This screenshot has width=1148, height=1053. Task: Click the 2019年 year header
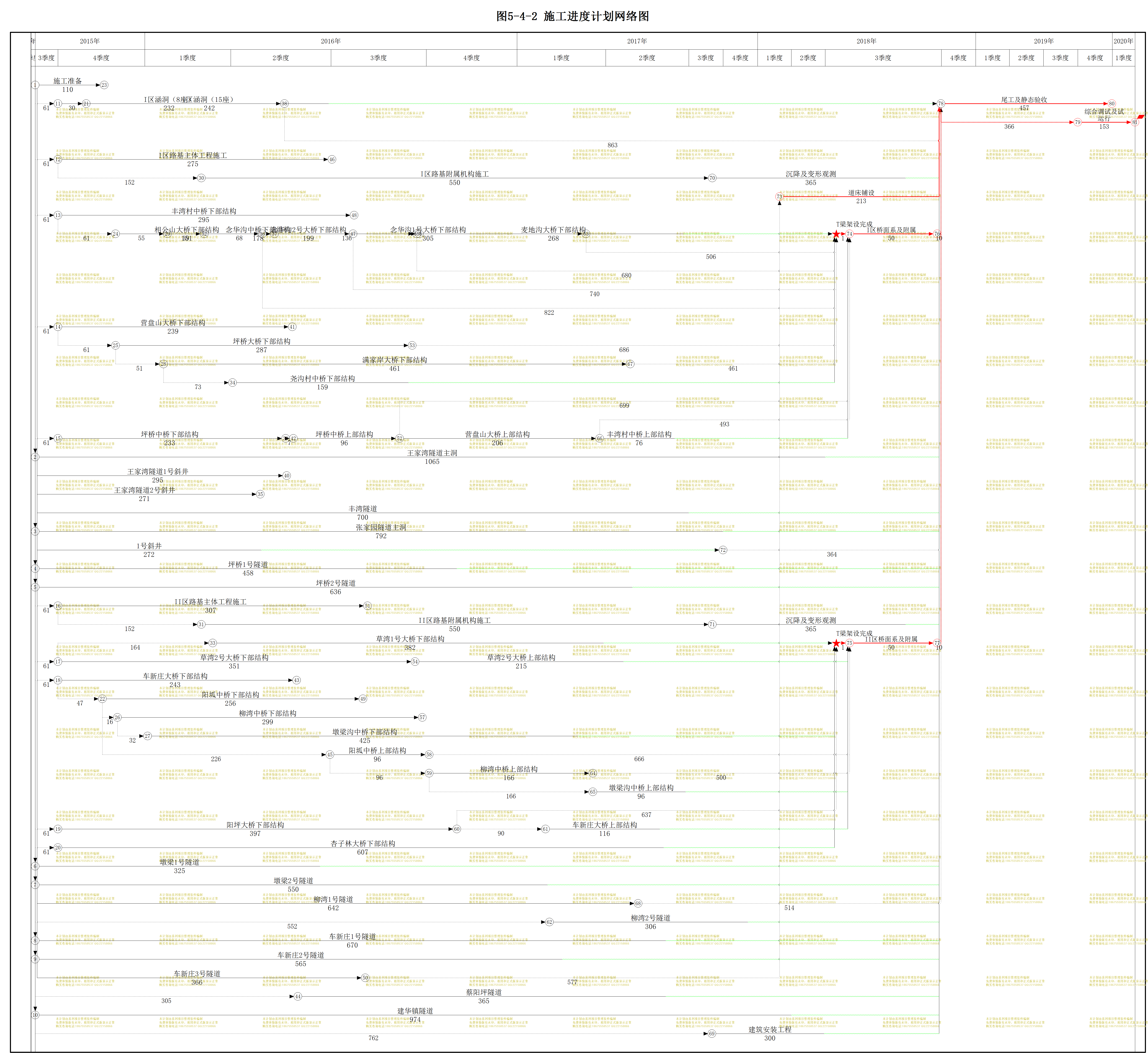[1044, 41]
